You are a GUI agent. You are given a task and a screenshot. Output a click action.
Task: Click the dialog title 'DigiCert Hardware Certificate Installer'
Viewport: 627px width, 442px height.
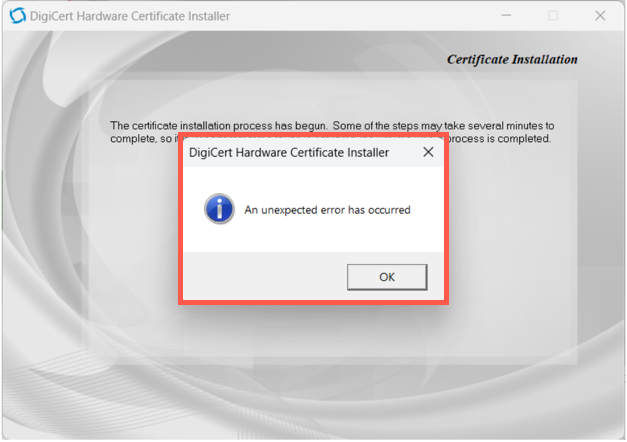click(x=289, y=152)
